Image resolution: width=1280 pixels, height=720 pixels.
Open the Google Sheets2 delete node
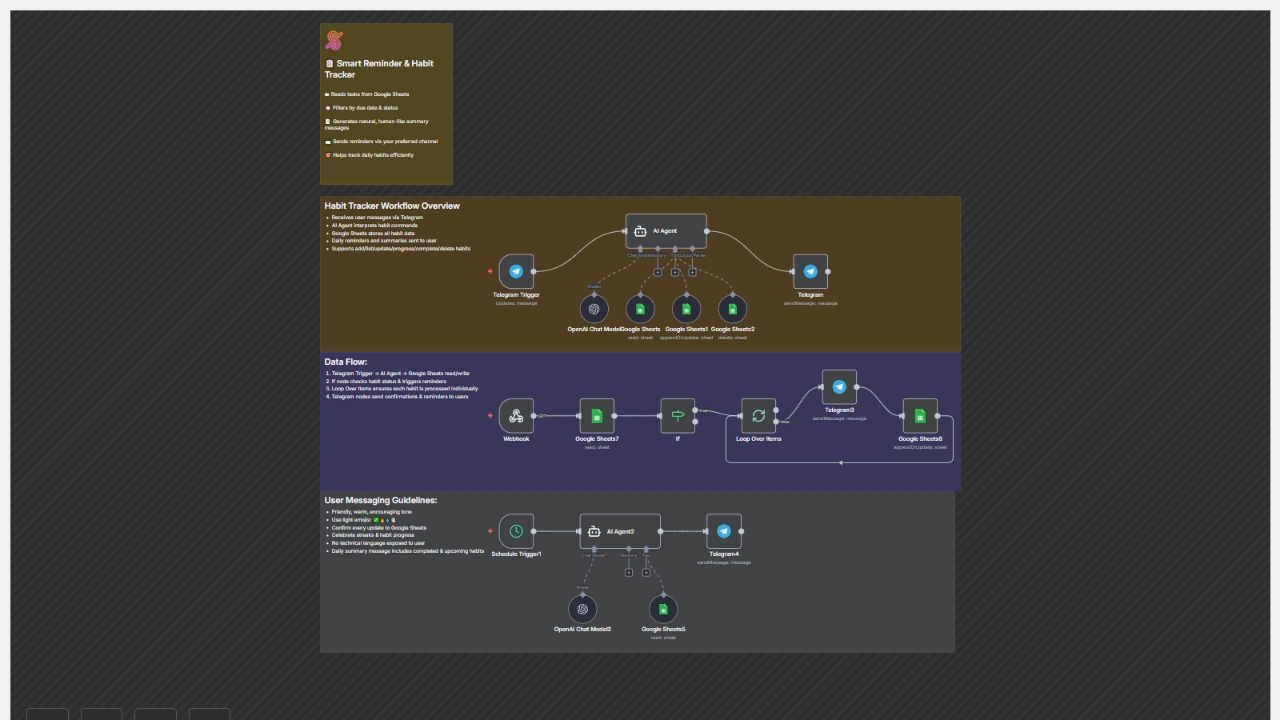coord(732,309)
